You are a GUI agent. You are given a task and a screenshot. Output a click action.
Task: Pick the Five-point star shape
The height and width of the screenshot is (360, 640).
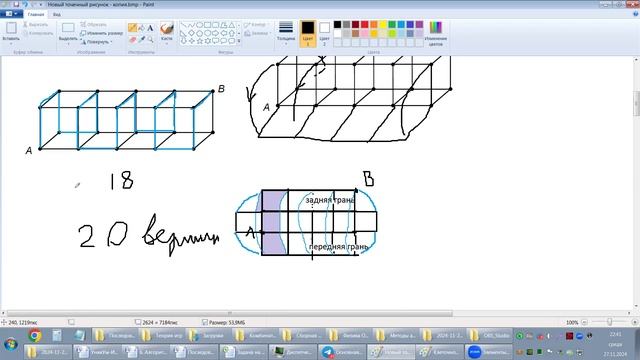tap(200, 41)
